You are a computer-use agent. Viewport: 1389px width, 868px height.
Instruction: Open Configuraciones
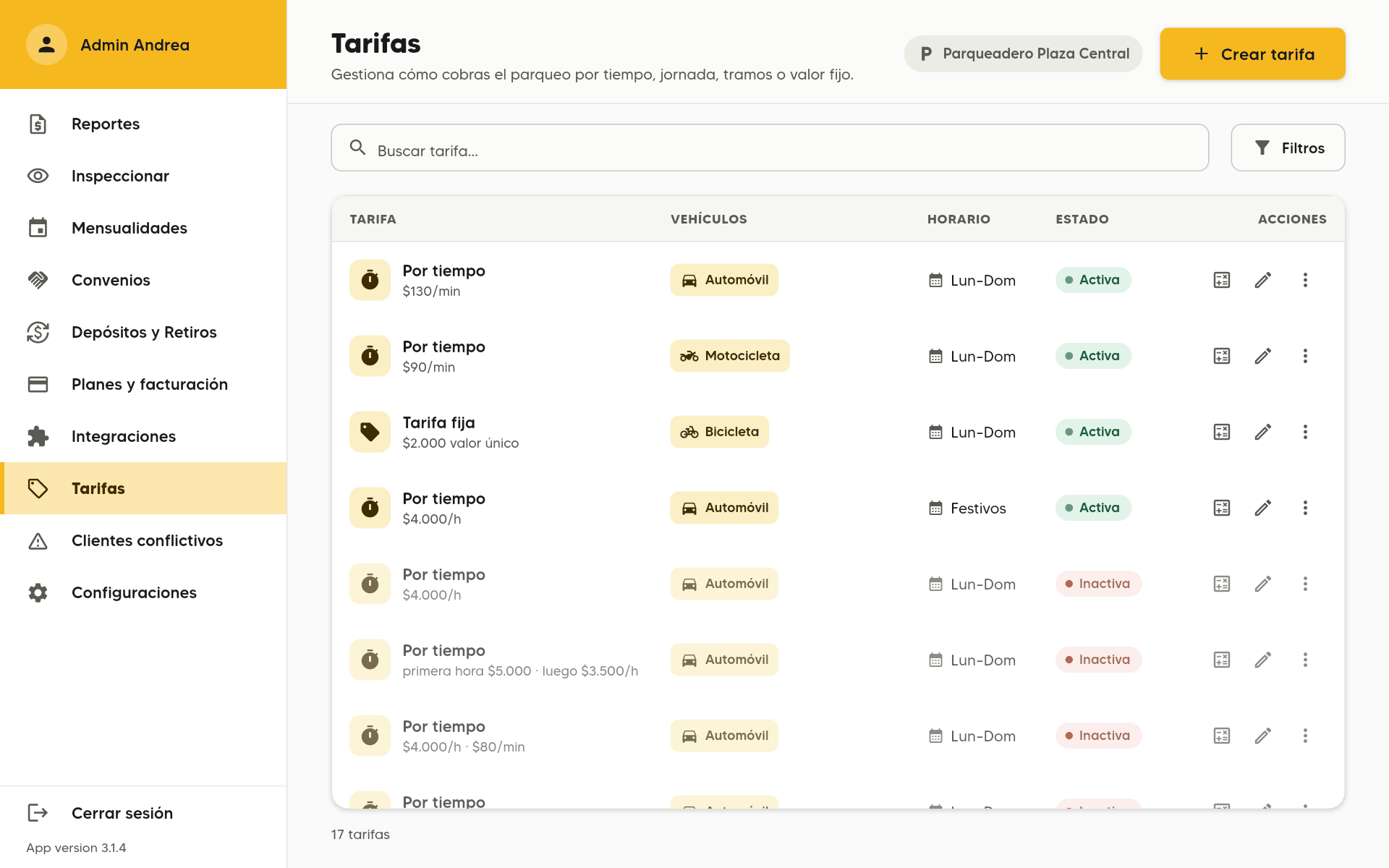(143, 592)
